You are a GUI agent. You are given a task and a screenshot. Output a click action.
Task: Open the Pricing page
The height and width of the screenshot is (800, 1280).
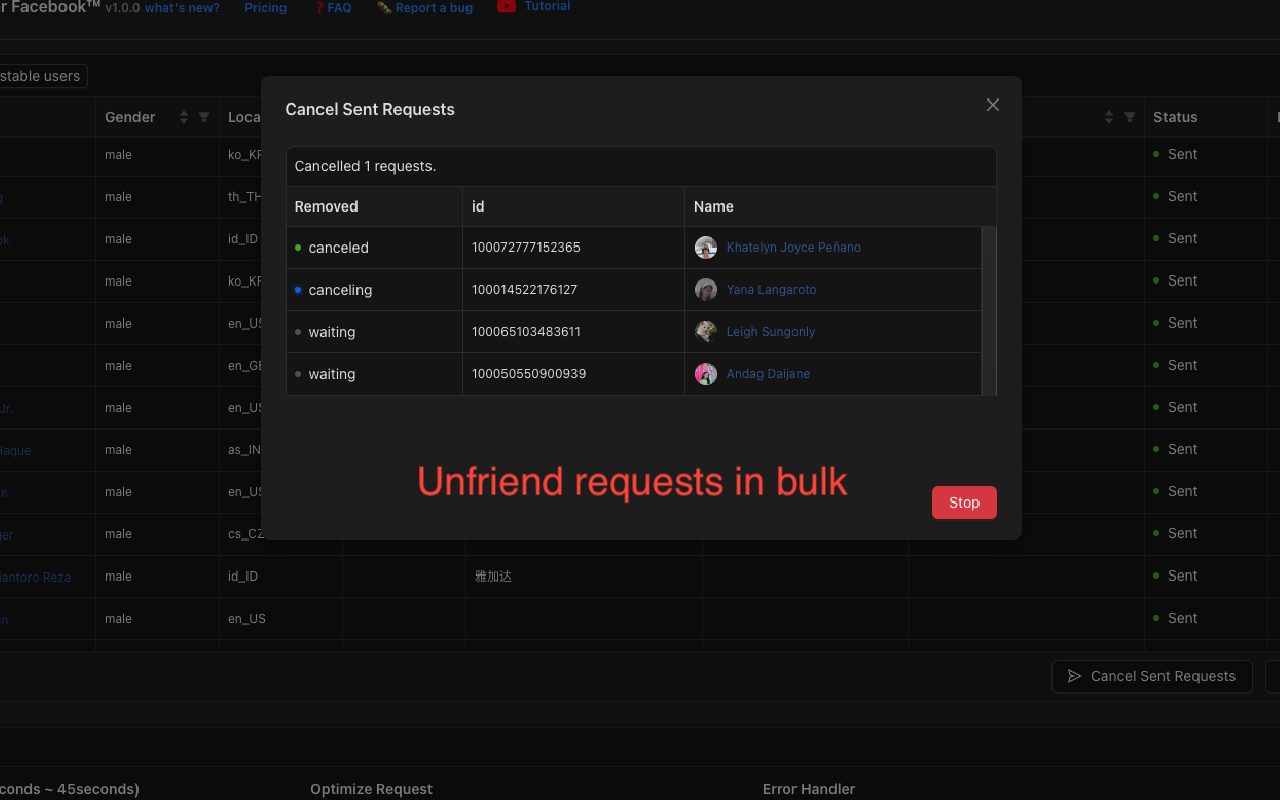pyautogui.click(x=265, y=7)
